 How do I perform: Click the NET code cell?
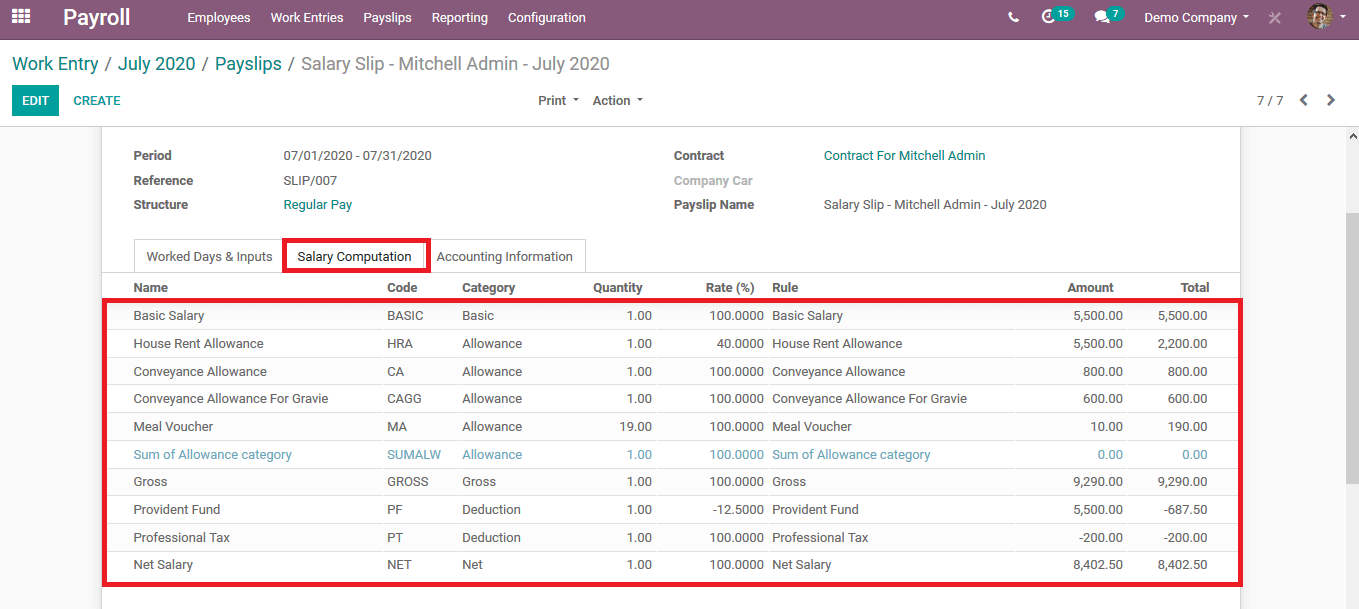point(399,565)
